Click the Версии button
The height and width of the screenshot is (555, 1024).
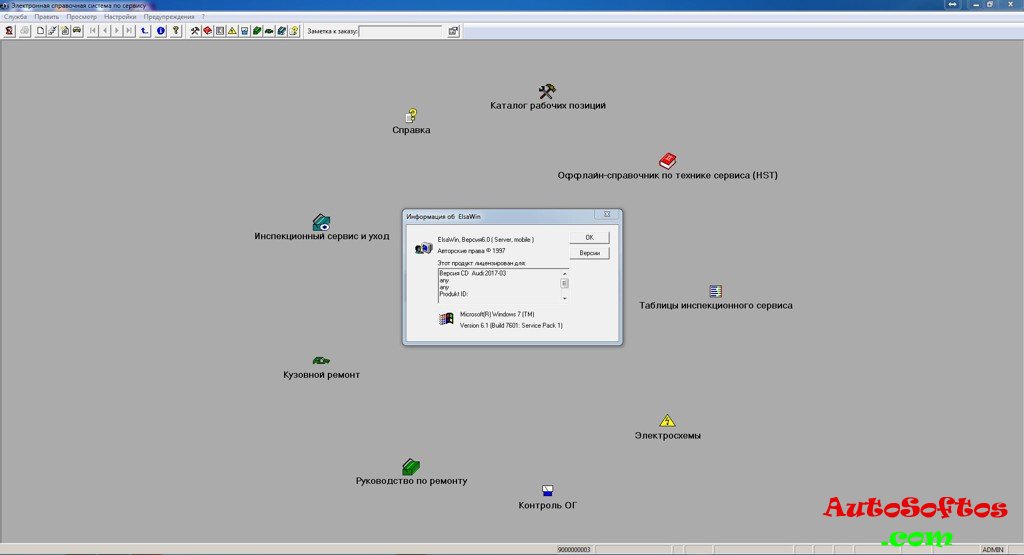coord(589,253)
